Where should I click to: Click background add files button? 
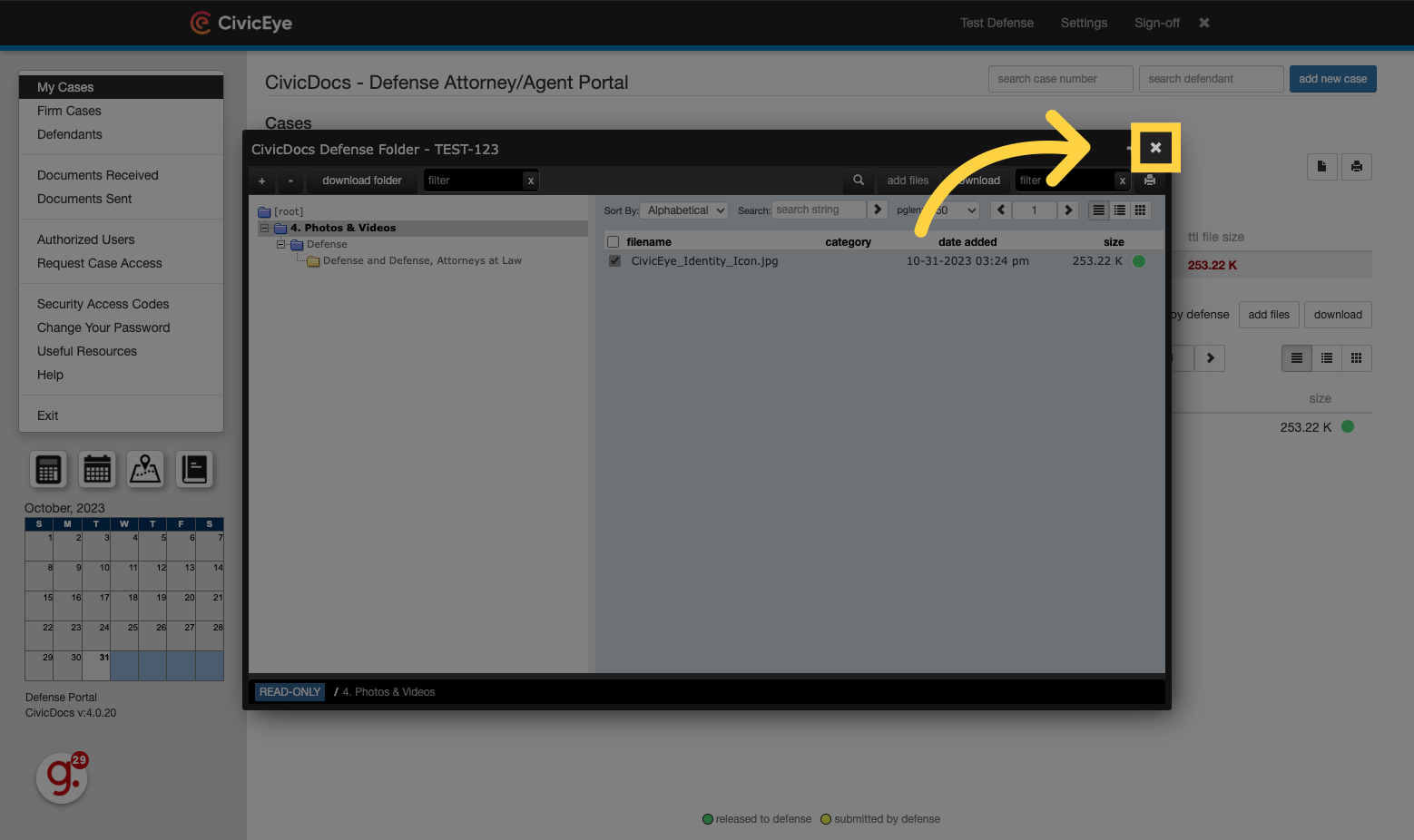(x=1269, y=315)
